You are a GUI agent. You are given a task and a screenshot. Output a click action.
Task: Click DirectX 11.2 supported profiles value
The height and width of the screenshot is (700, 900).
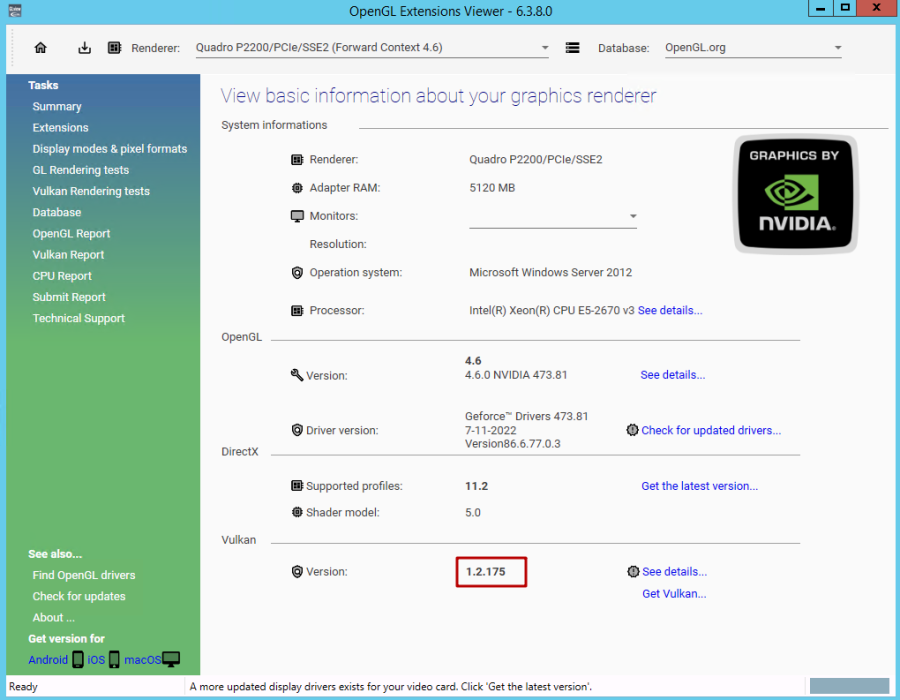(476, 487)
